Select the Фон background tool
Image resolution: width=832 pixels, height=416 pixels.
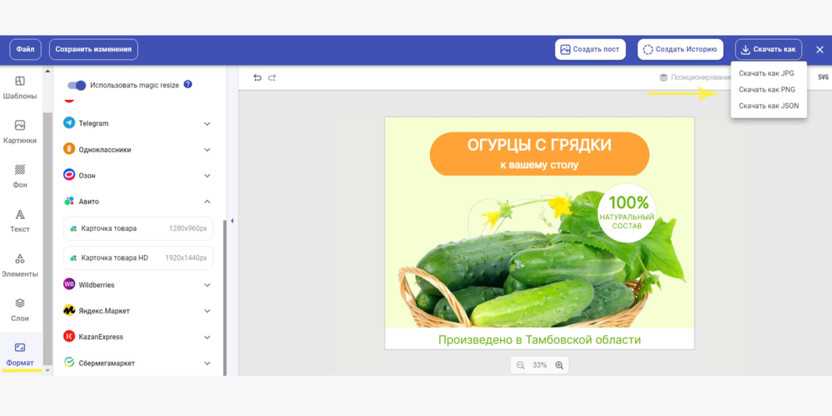(x=20, y=176)
